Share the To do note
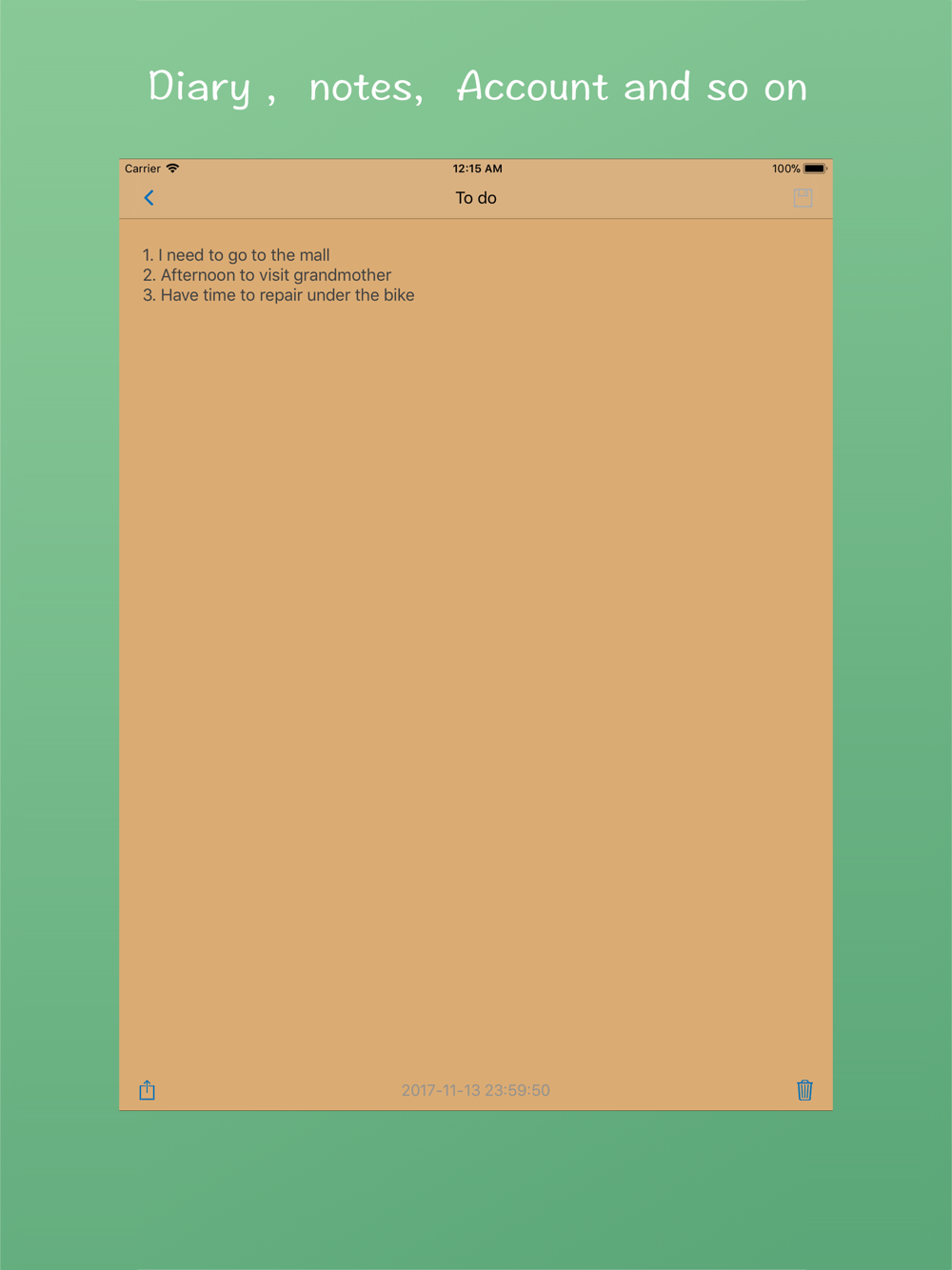Viewport: 952px width, 1270px height. click(147, 1090)
